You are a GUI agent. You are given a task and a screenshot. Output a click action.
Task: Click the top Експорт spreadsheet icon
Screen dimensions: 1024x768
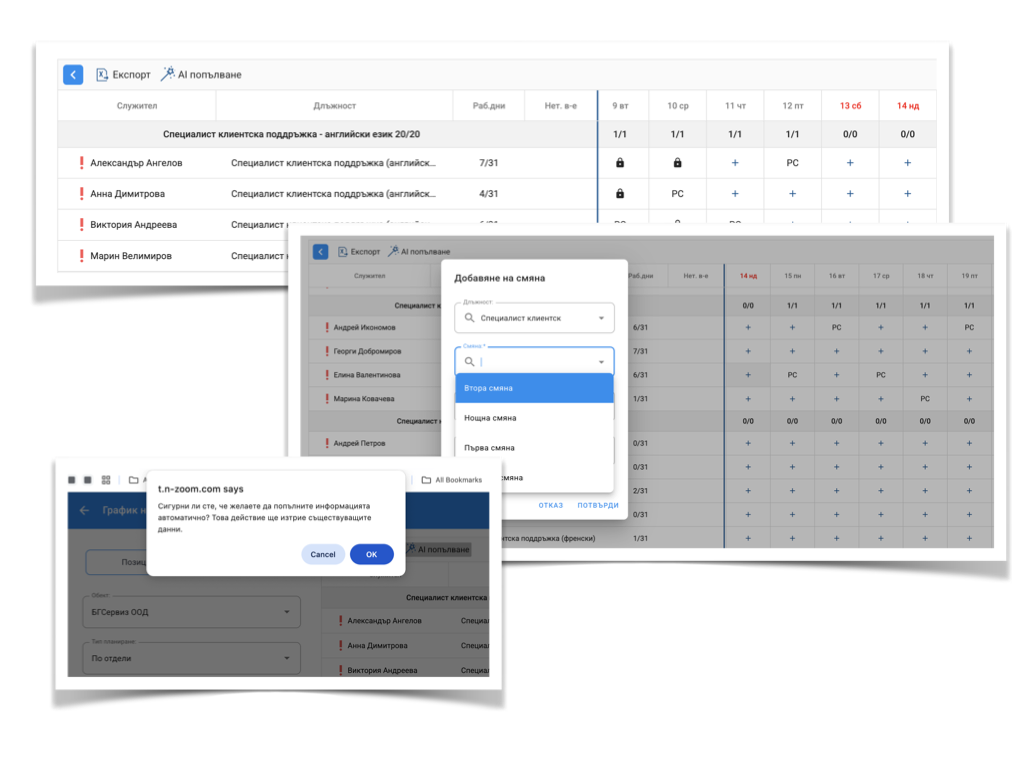pyautogui.click(x=102, y=75)
